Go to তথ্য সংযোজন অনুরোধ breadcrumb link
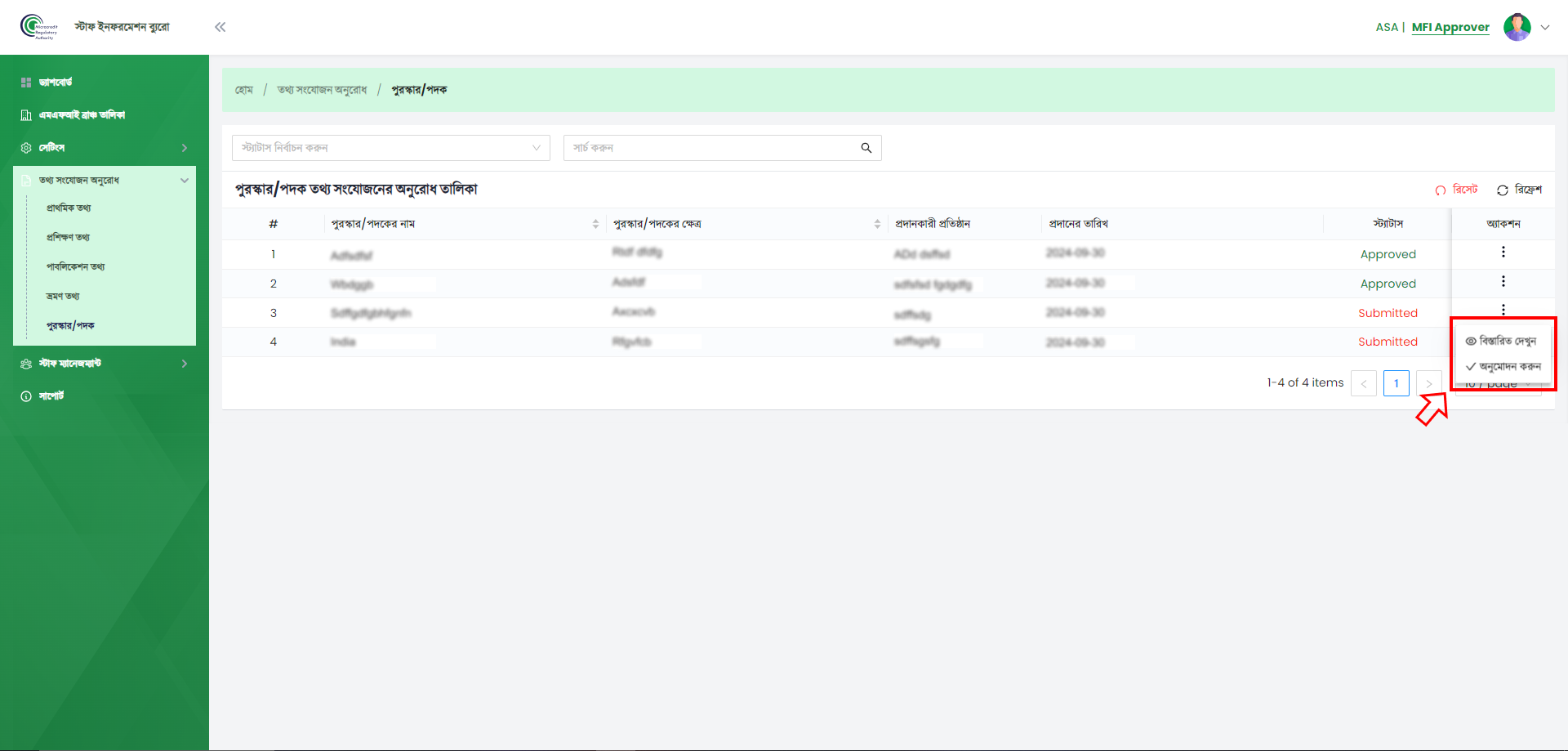Viewport: 1568px width, 751px height. coord(322,90)
